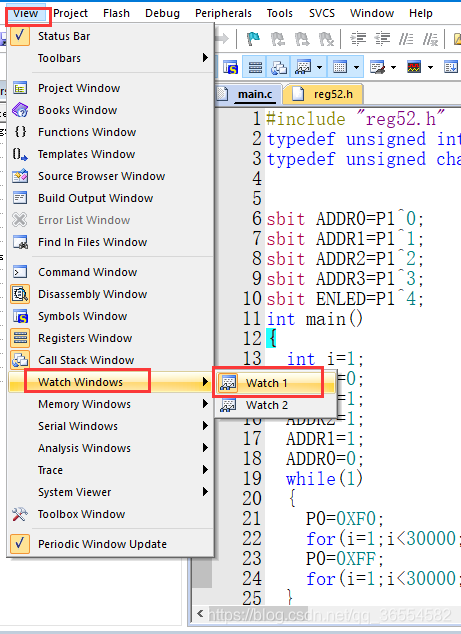Select Watch 1 from the submenu

tap(275, 383)
